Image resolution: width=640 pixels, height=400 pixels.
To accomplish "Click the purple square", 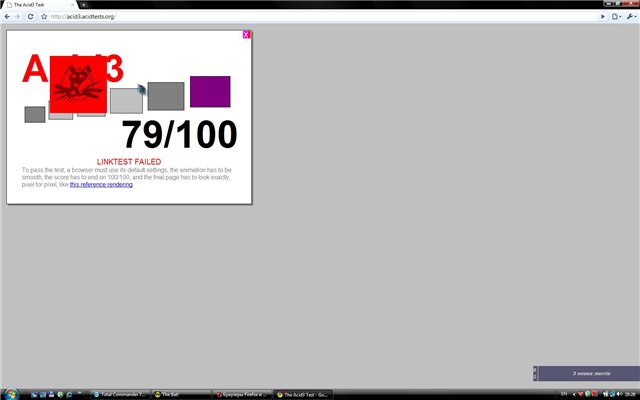I will point(210,91).
